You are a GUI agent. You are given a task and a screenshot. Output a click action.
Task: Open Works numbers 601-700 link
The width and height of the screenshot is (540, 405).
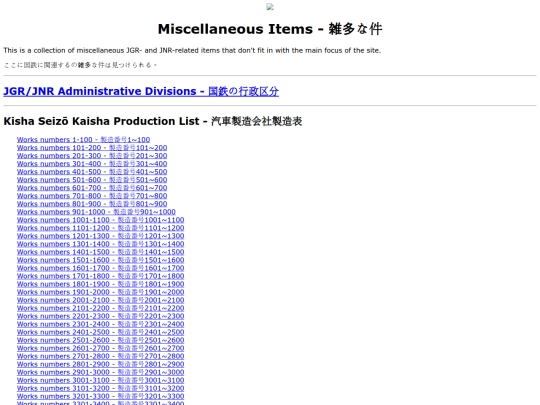[92, 188]
